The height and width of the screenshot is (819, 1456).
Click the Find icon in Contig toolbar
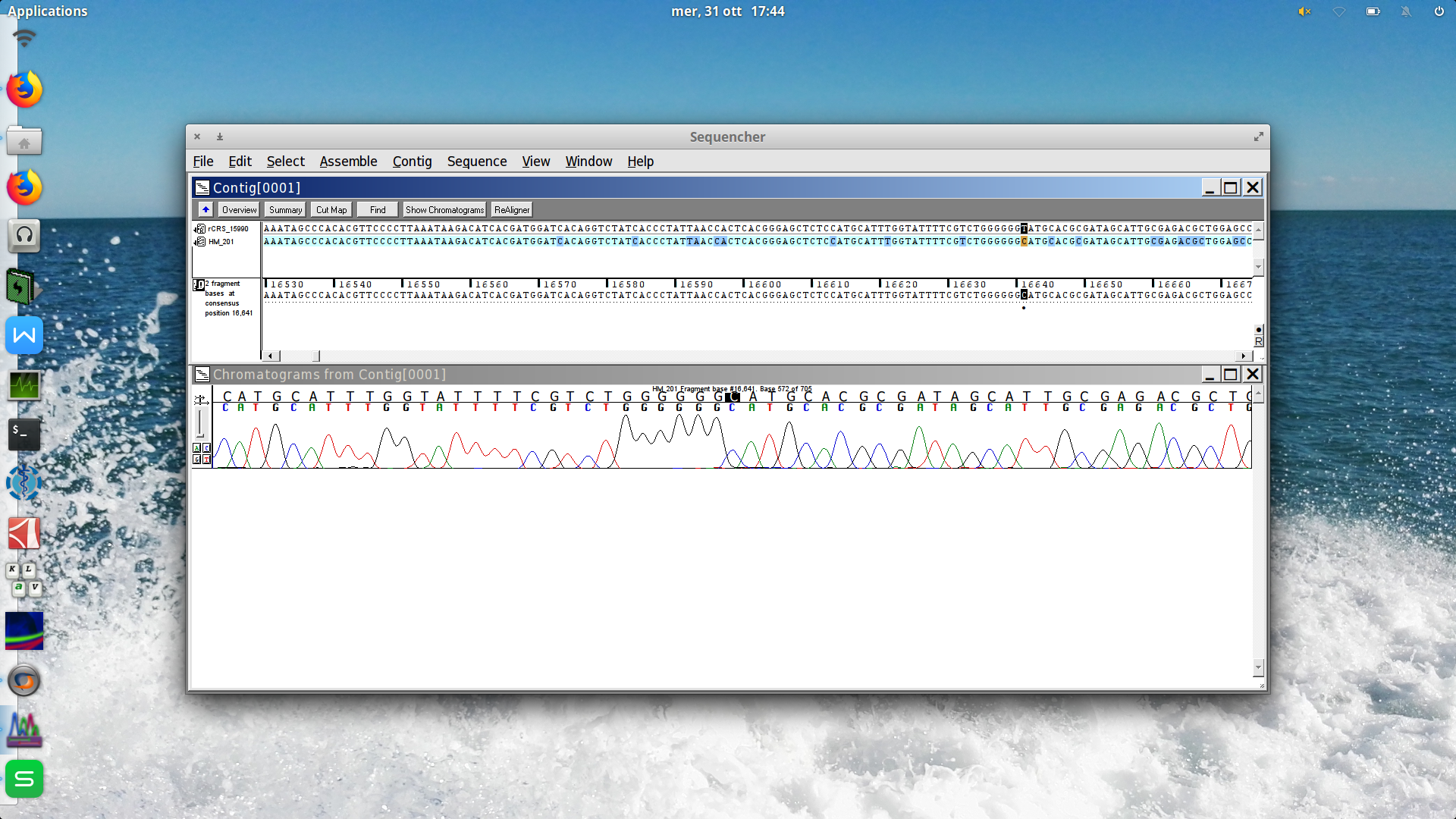click(x=377, y=209)
